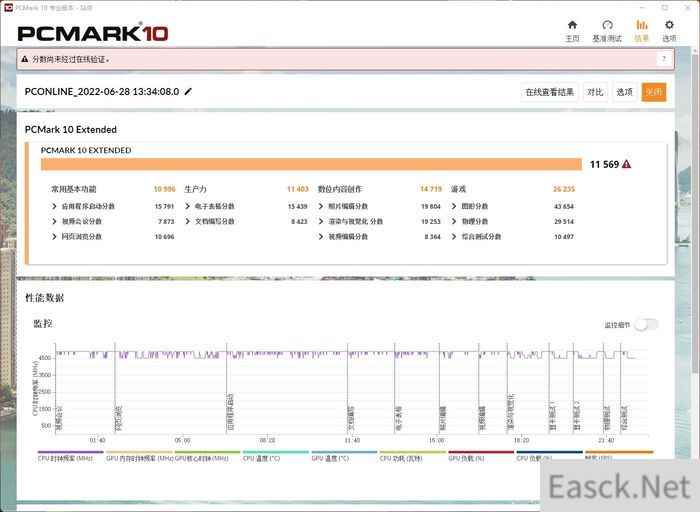Click the pencil icon to rename result

click(188, 92)
